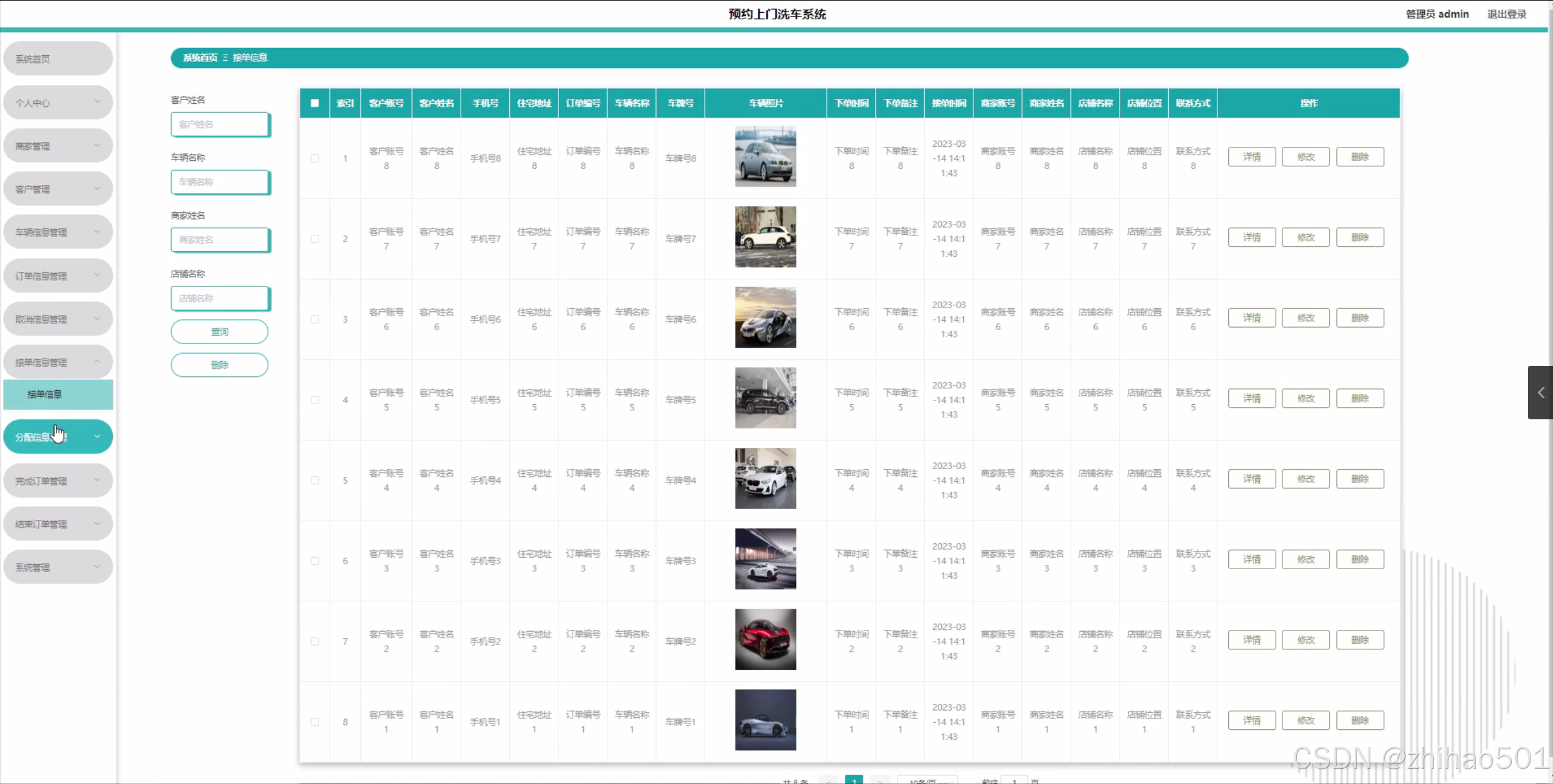1553x784 pixels.
Task: Click the collapse arrow panel on right edge
Action: pos(1540,393)
